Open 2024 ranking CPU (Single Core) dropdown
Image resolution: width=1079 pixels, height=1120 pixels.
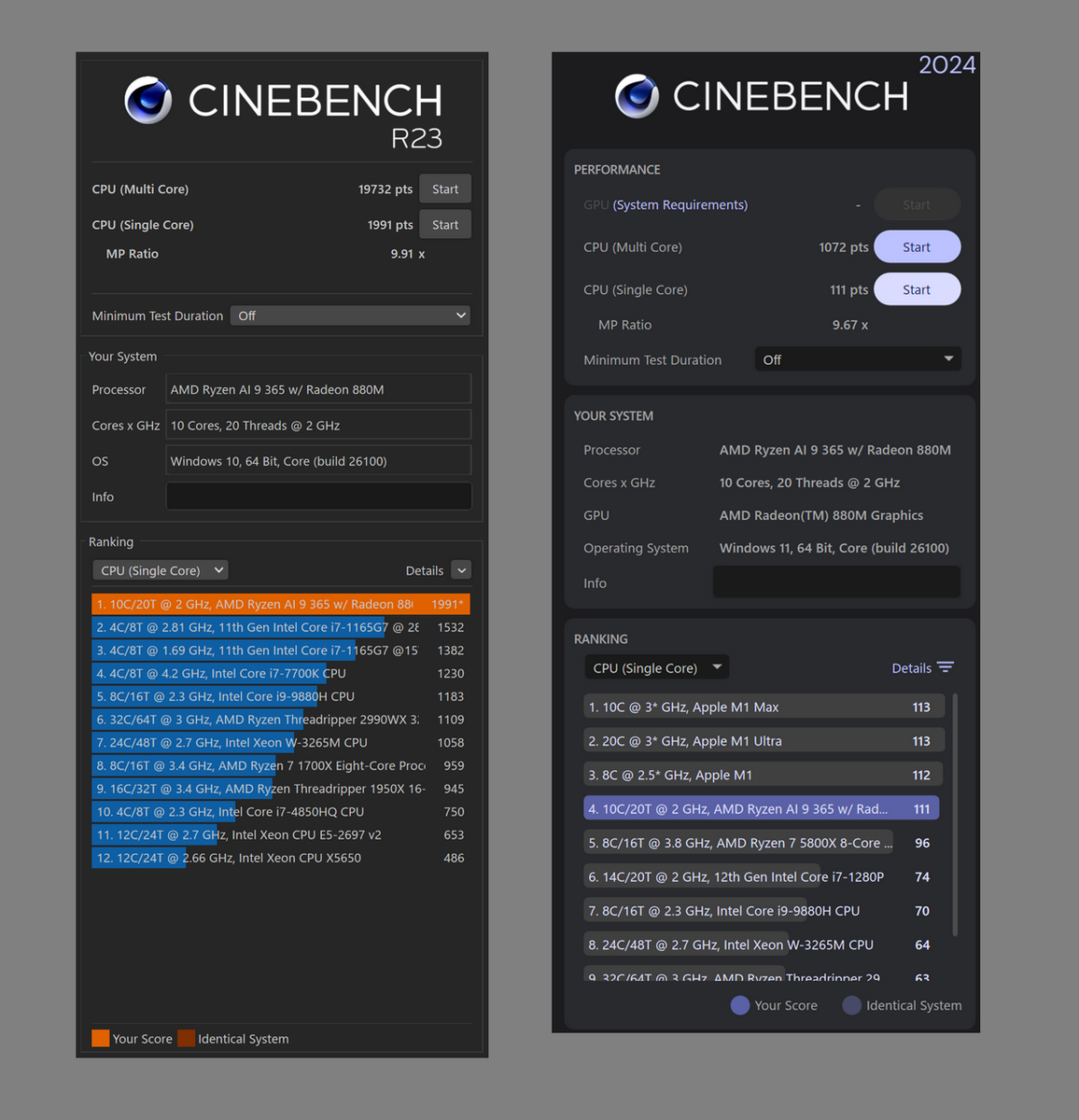point(657,667)
